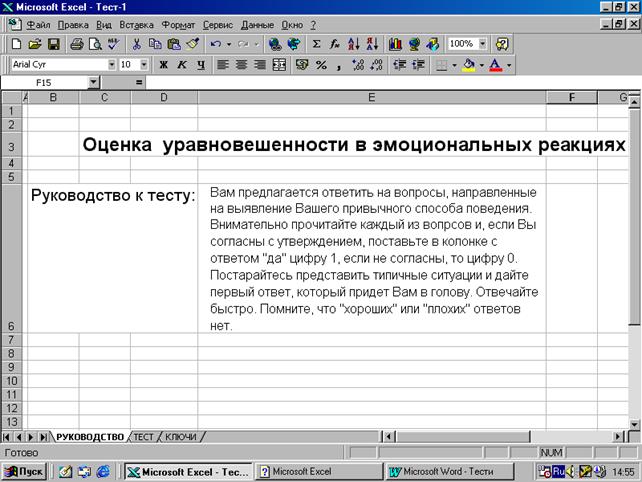Switch to Microsoft Word taskbar button
Screen dimensions: 642x482
(445, 471)
